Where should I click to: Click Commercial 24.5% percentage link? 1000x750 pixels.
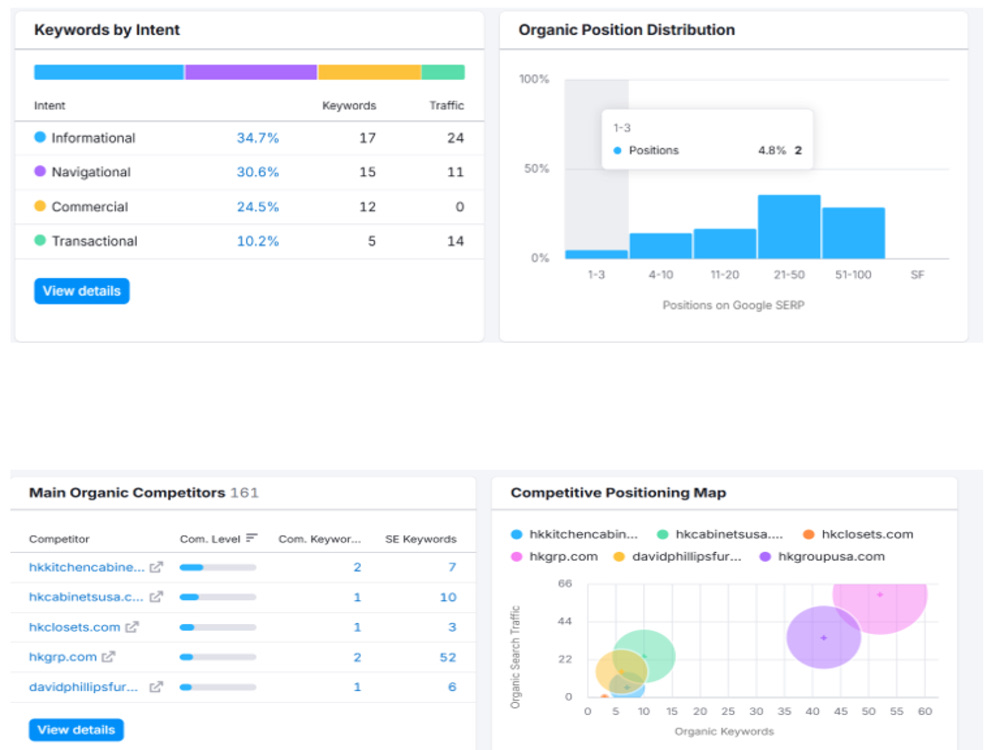click(258, 207)
